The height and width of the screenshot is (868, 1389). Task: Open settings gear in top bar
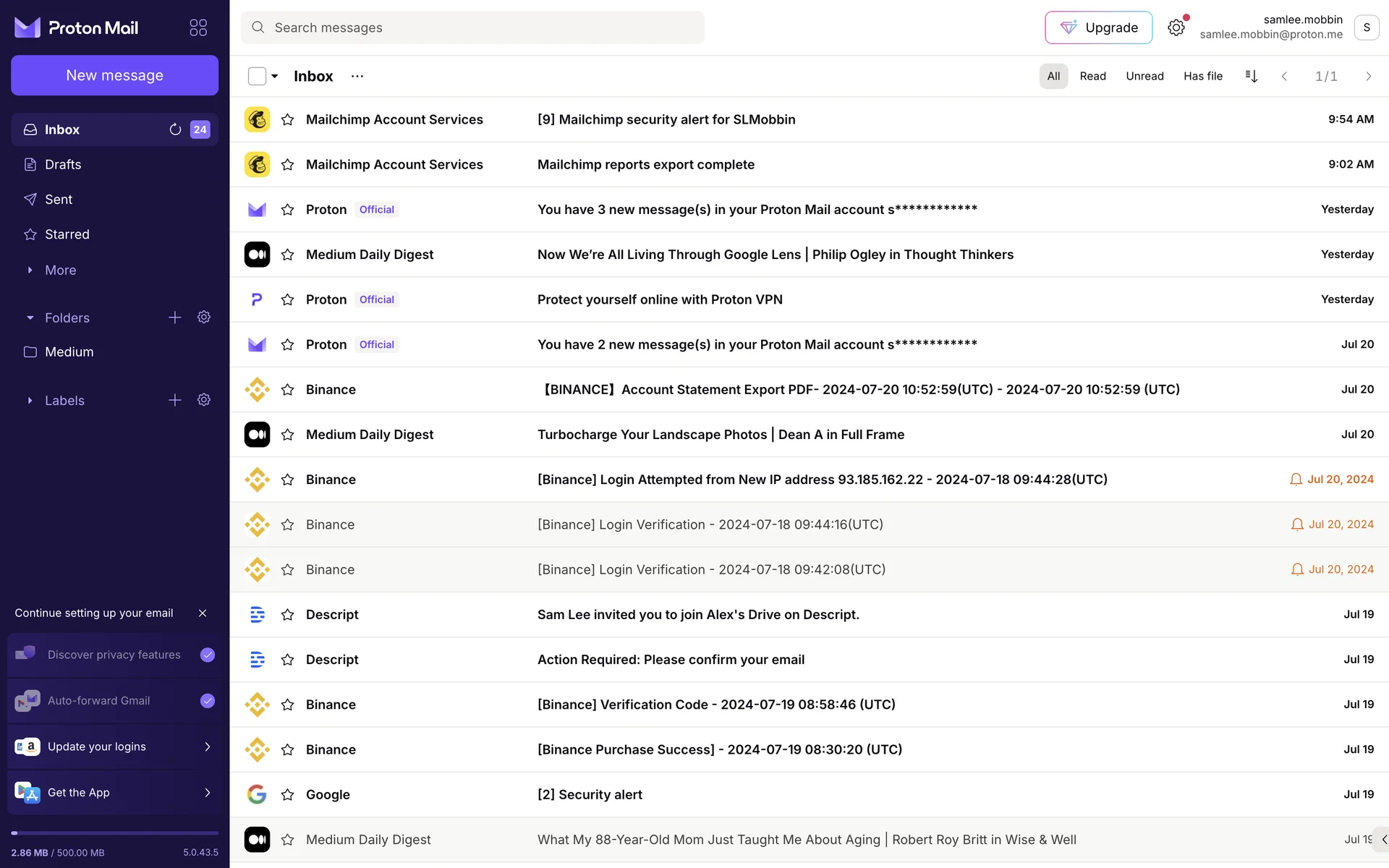tap(1176, 27)
